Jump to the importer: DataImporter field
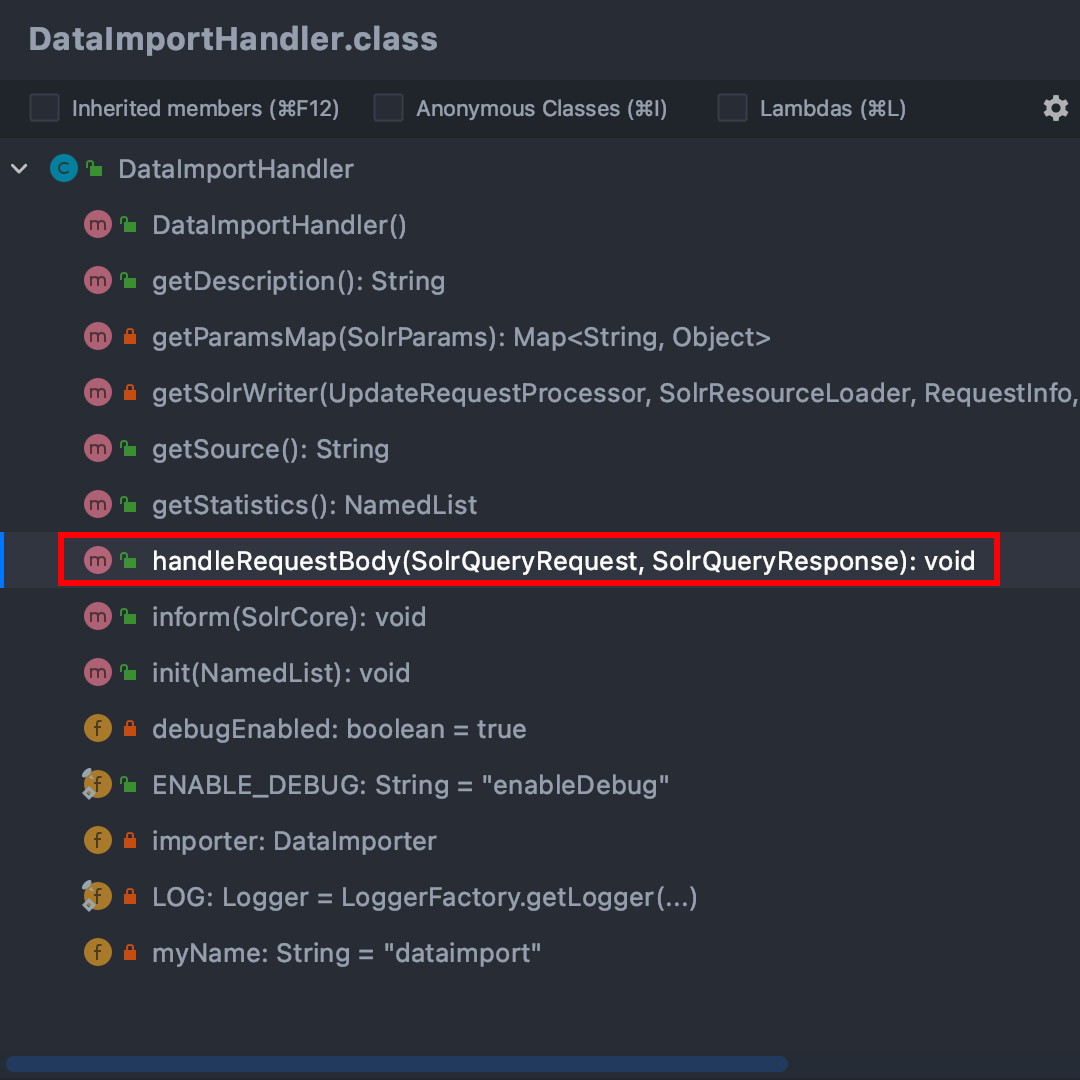 294,841
